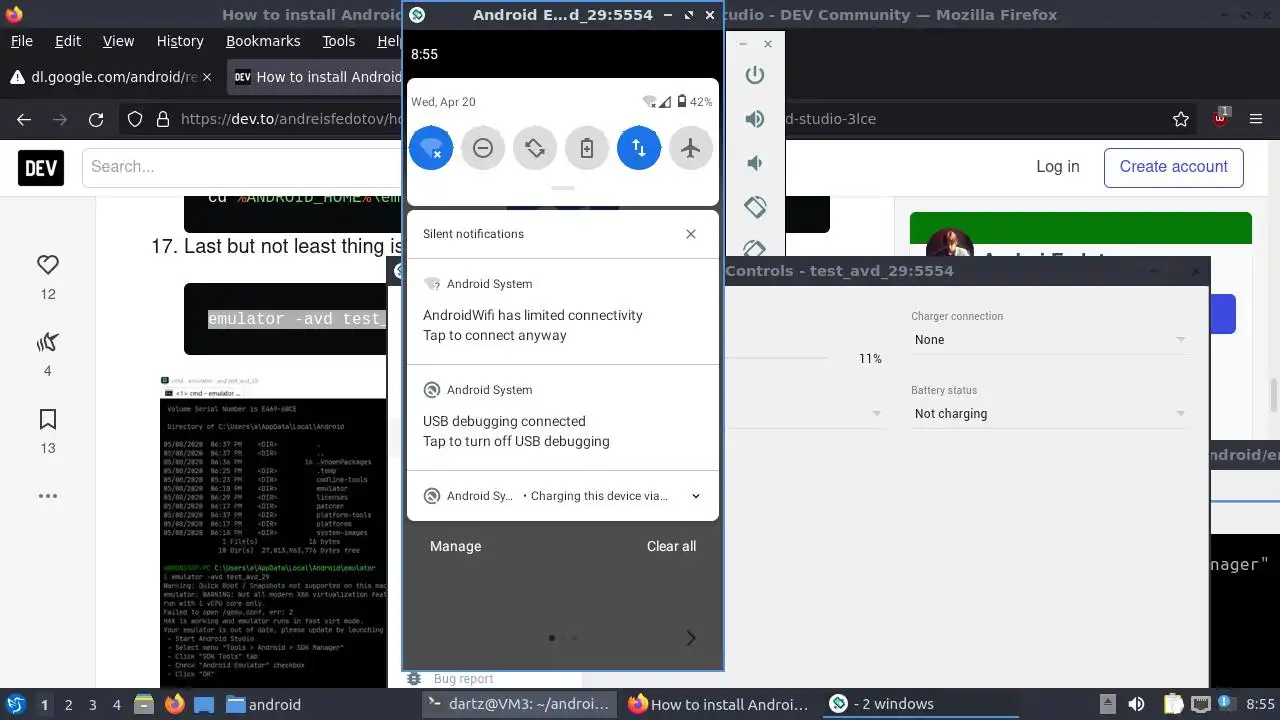The width and height of the screenshot is (1280, 720).
Task: Open the Firefox History menu
Action: [180, 41]
